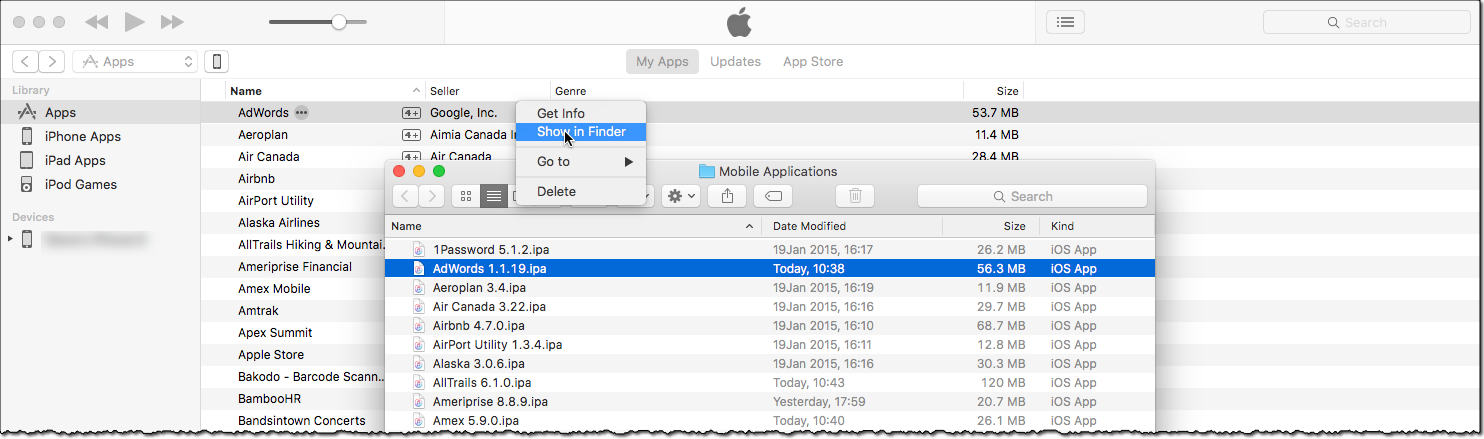
Task: Switch to the Updates tab
Action: (735, 62)
